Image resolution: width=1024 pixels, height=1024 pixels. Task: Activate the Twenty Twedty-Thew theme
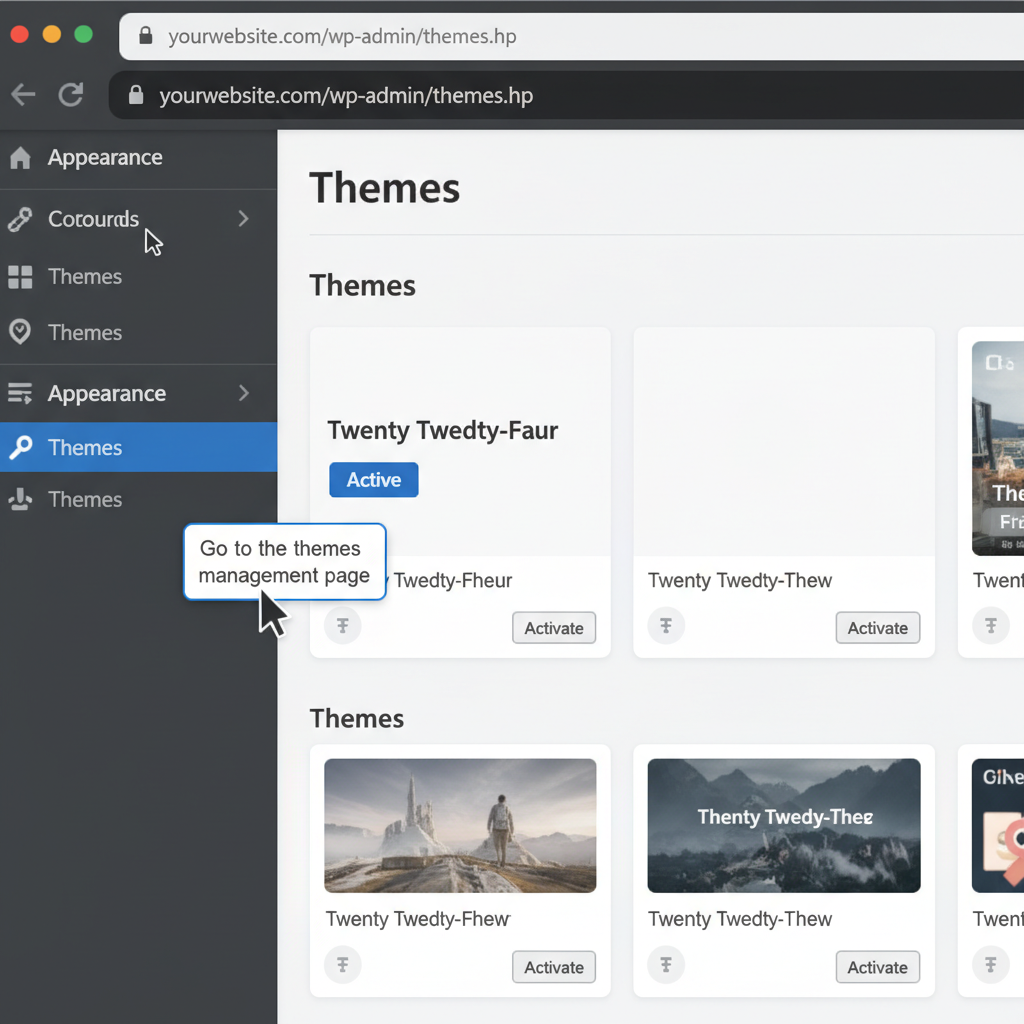[877, 627]
